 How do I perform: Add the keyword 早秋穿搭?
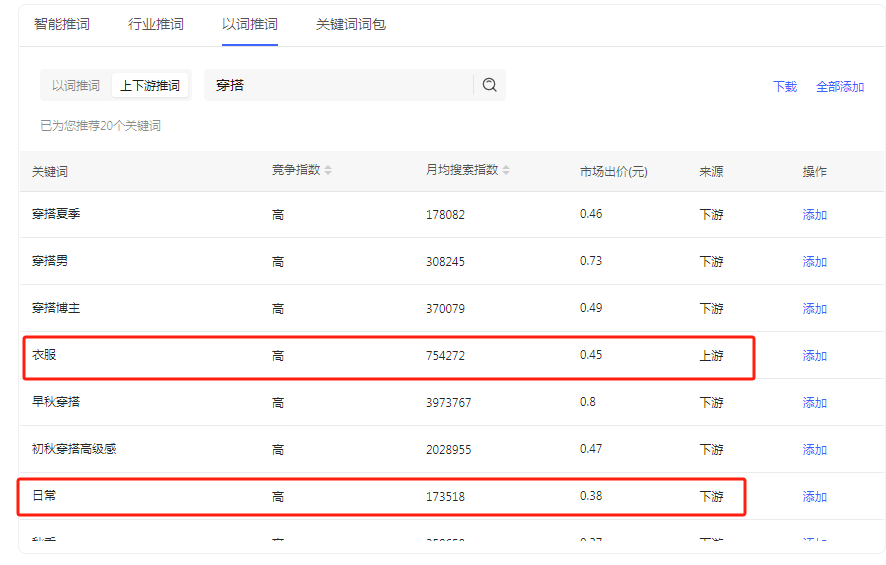coord(814,403)
